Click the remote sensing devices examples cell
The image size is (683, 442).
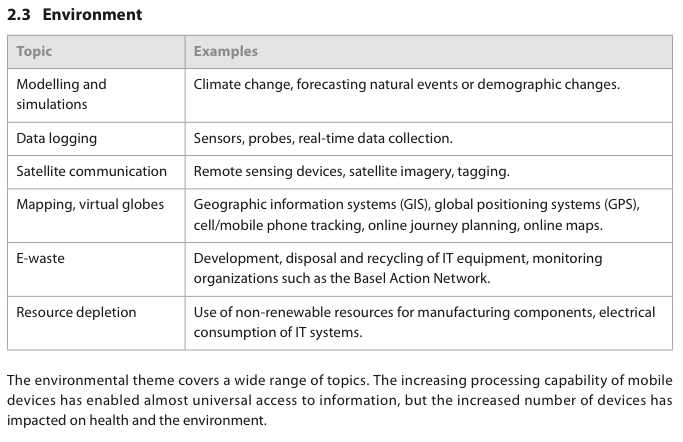click(x=351, y=171)
